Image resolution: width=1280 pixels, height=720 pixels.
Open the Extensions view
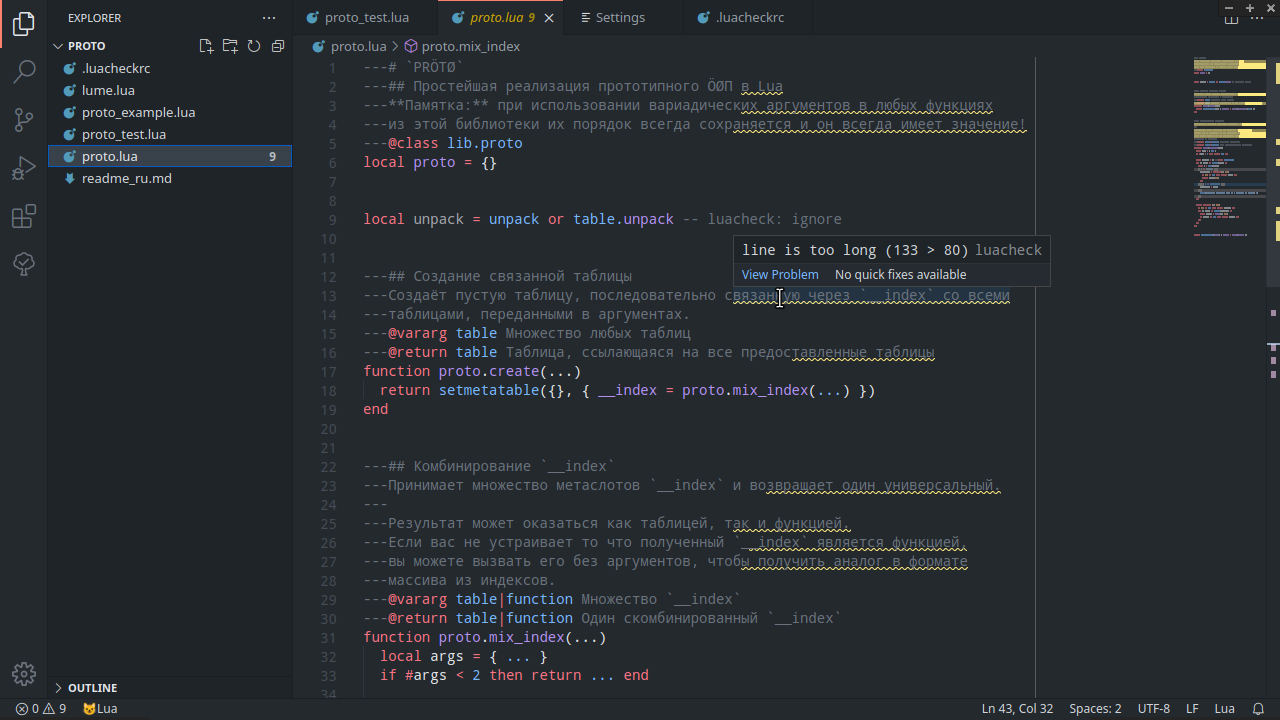pos(23,216)
